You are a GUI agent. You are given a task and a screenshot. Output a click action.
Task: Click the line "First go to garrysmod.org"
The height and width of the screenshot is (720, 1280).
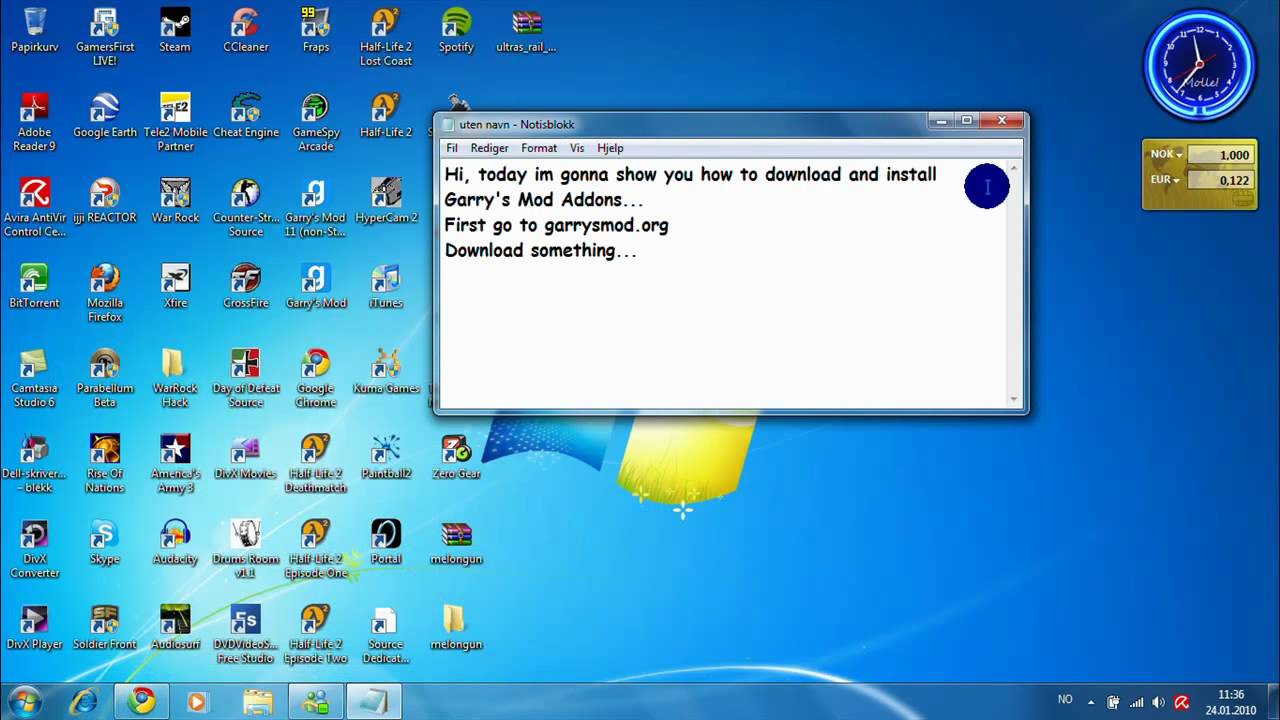tap(556, 226)
